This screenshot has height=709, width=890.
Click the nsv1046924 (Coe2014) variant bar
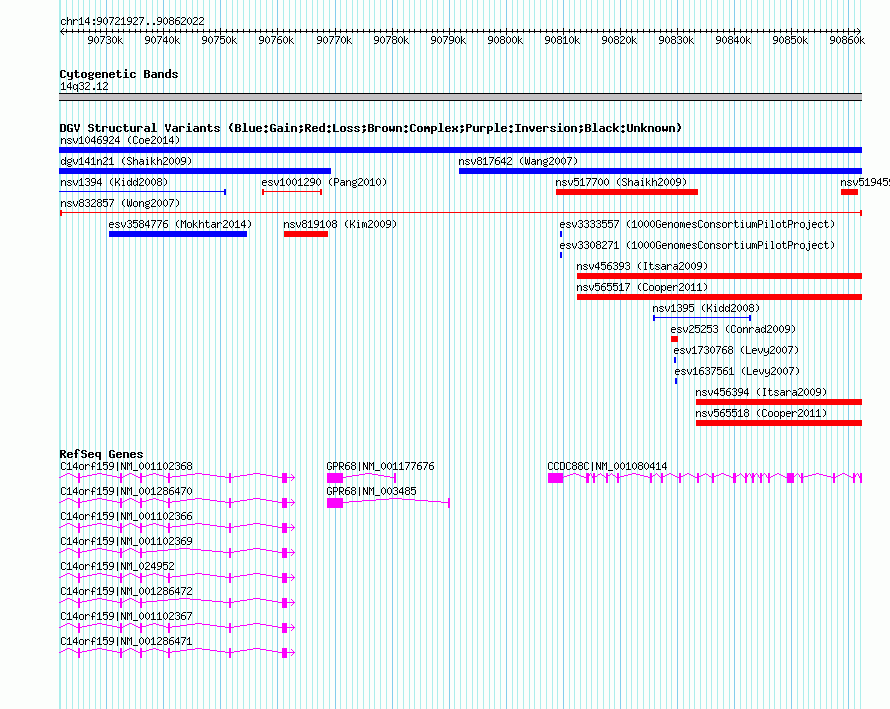tap(460, 150)
